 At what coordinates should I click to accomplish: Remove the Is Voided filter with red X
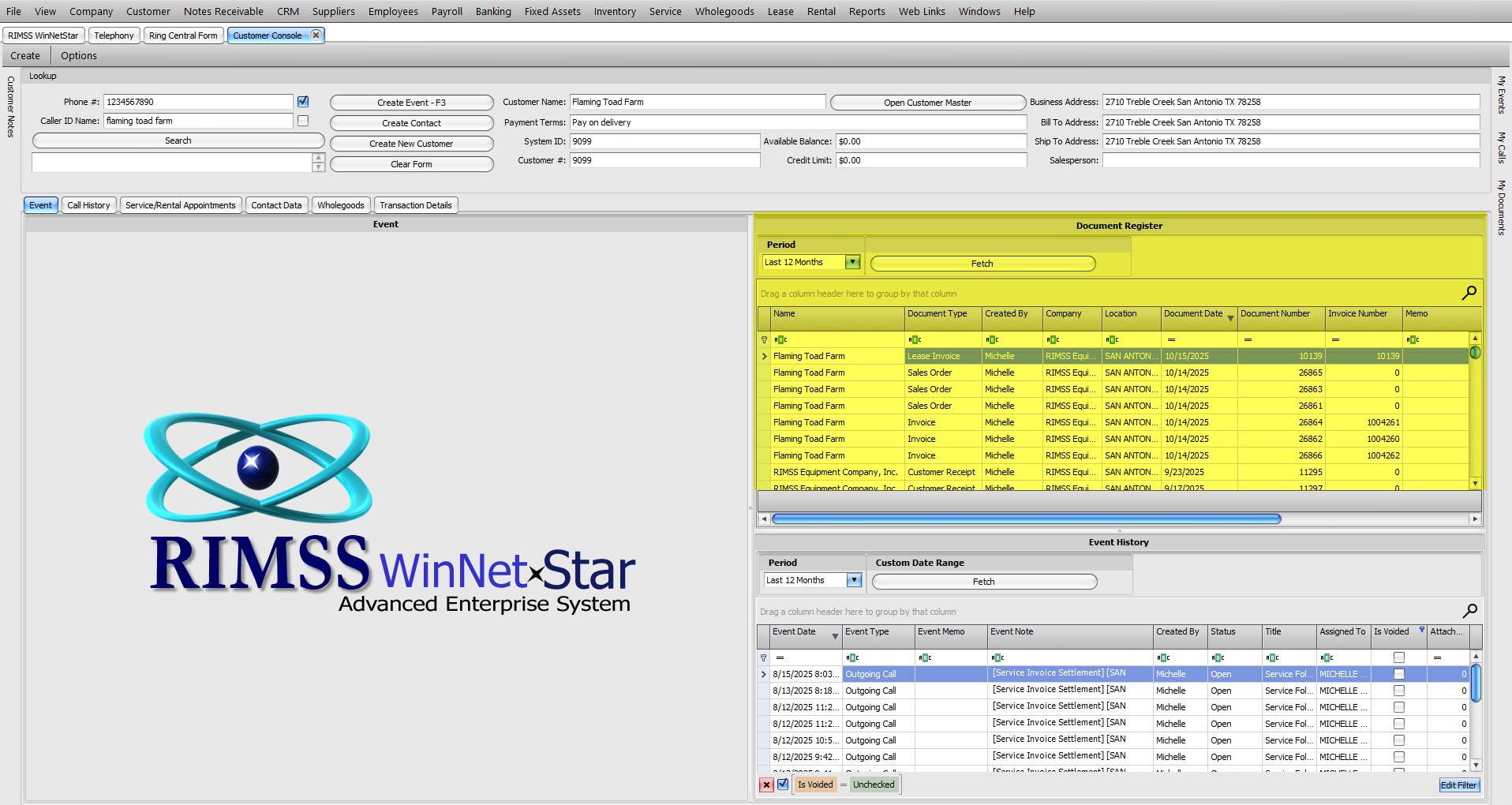(766, 784)
